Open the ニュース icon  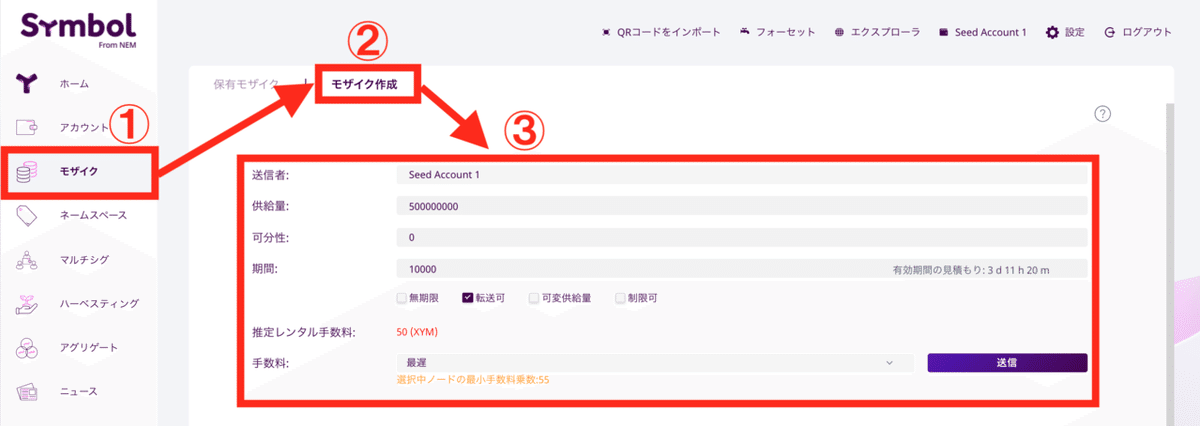click(x=28, y=391)
